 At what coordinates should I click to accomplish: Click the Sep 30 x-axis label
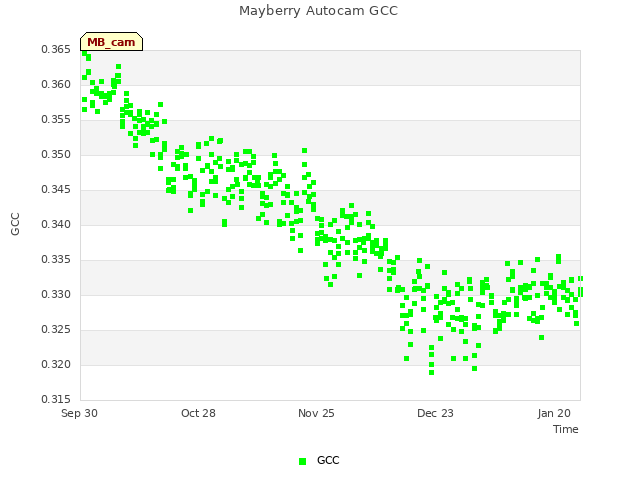click(x=79, y=413)
